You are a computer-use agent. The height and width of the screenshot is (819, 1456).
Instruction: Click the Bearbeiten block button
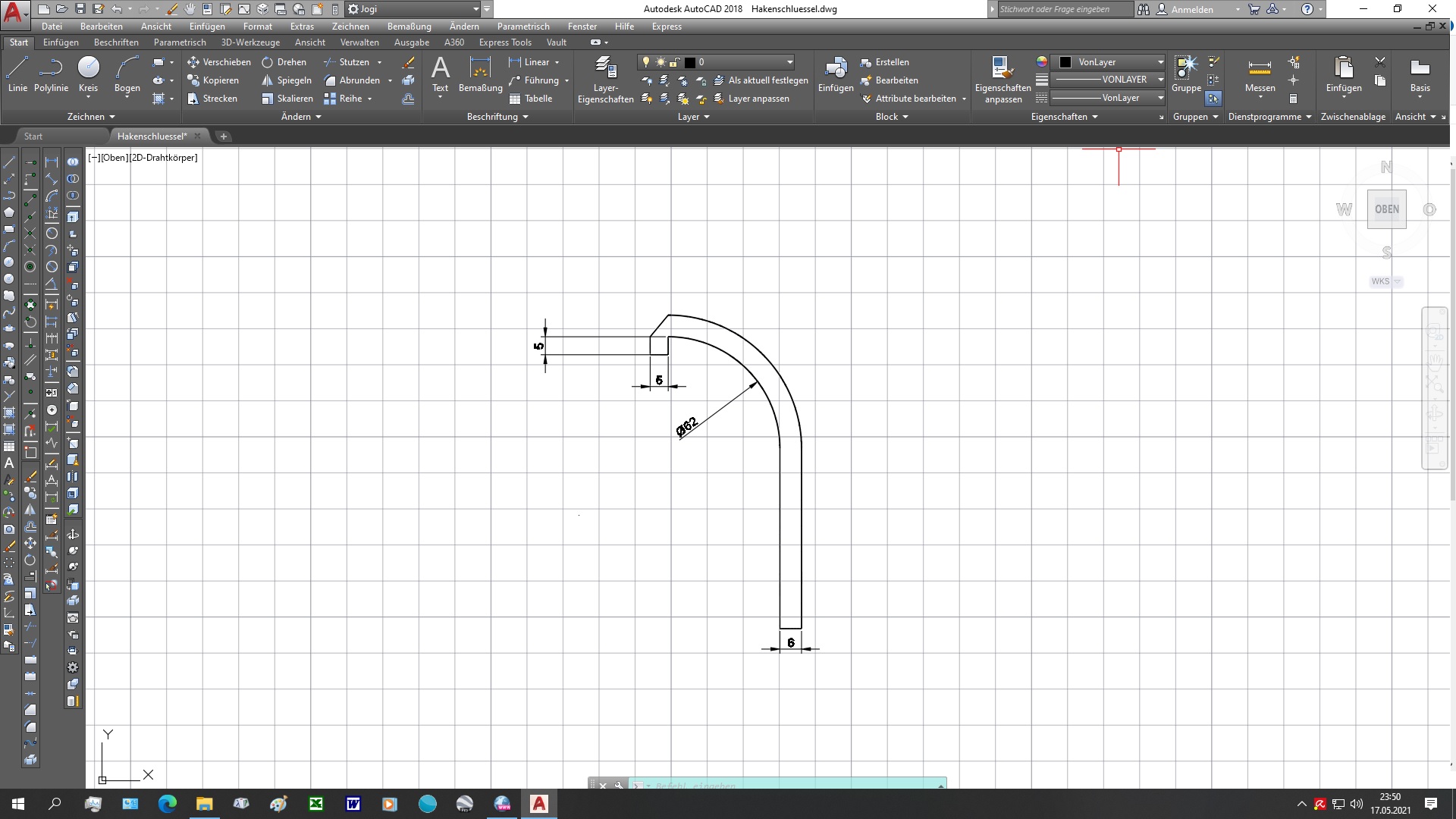[x=889, y=80]
